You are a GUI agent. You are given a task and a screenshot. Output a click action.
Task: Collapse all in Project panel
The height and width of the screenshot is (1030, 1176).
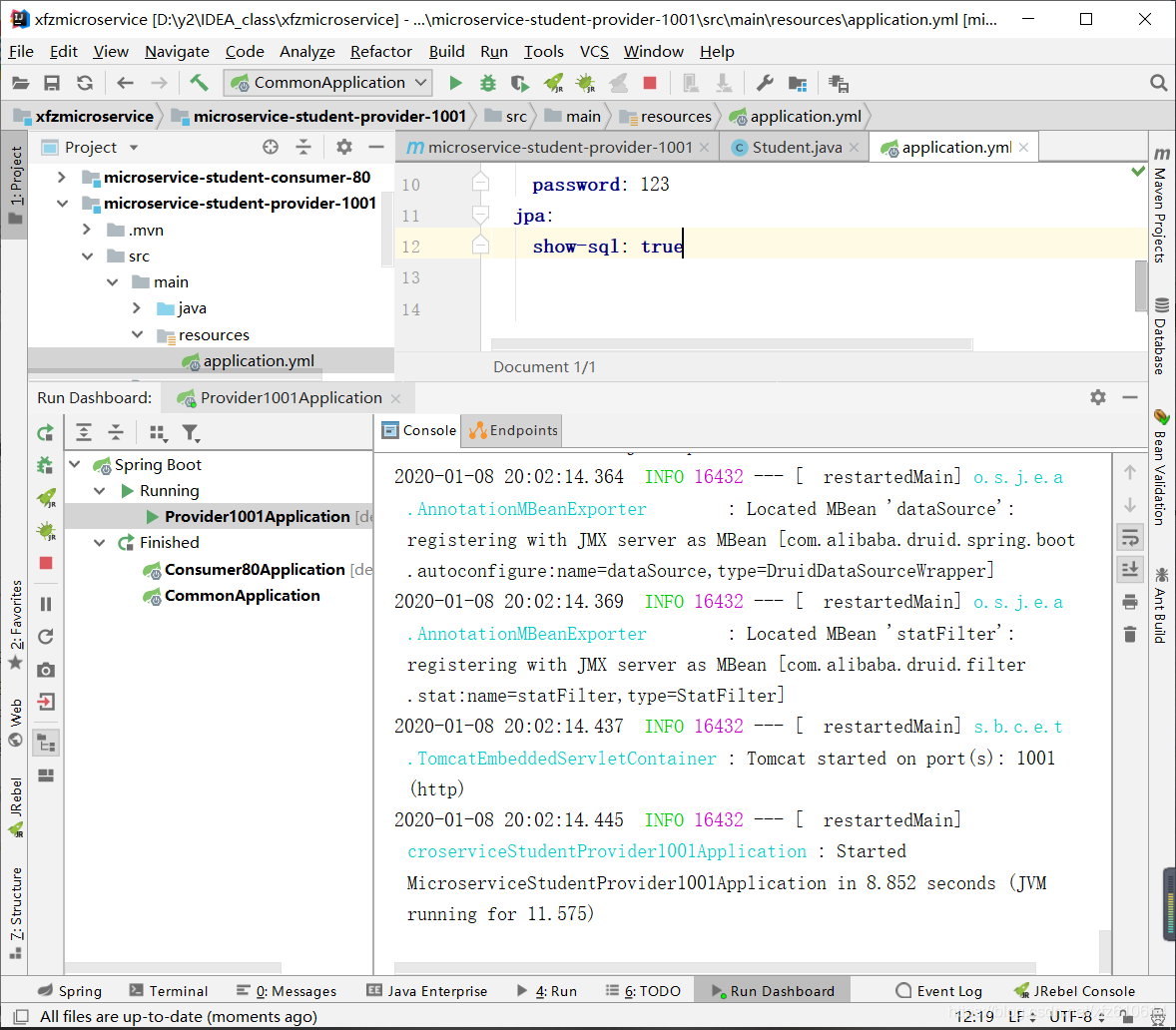303,147
